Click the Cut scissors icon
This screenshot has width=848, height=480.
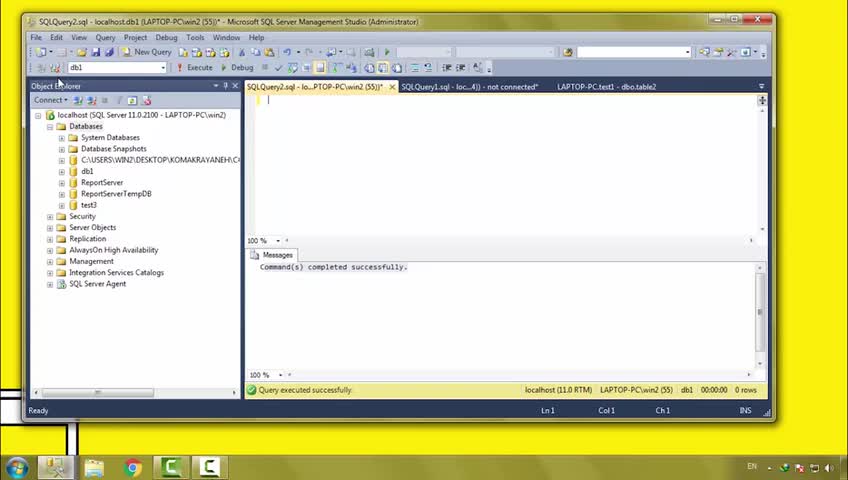click(242, 52)
